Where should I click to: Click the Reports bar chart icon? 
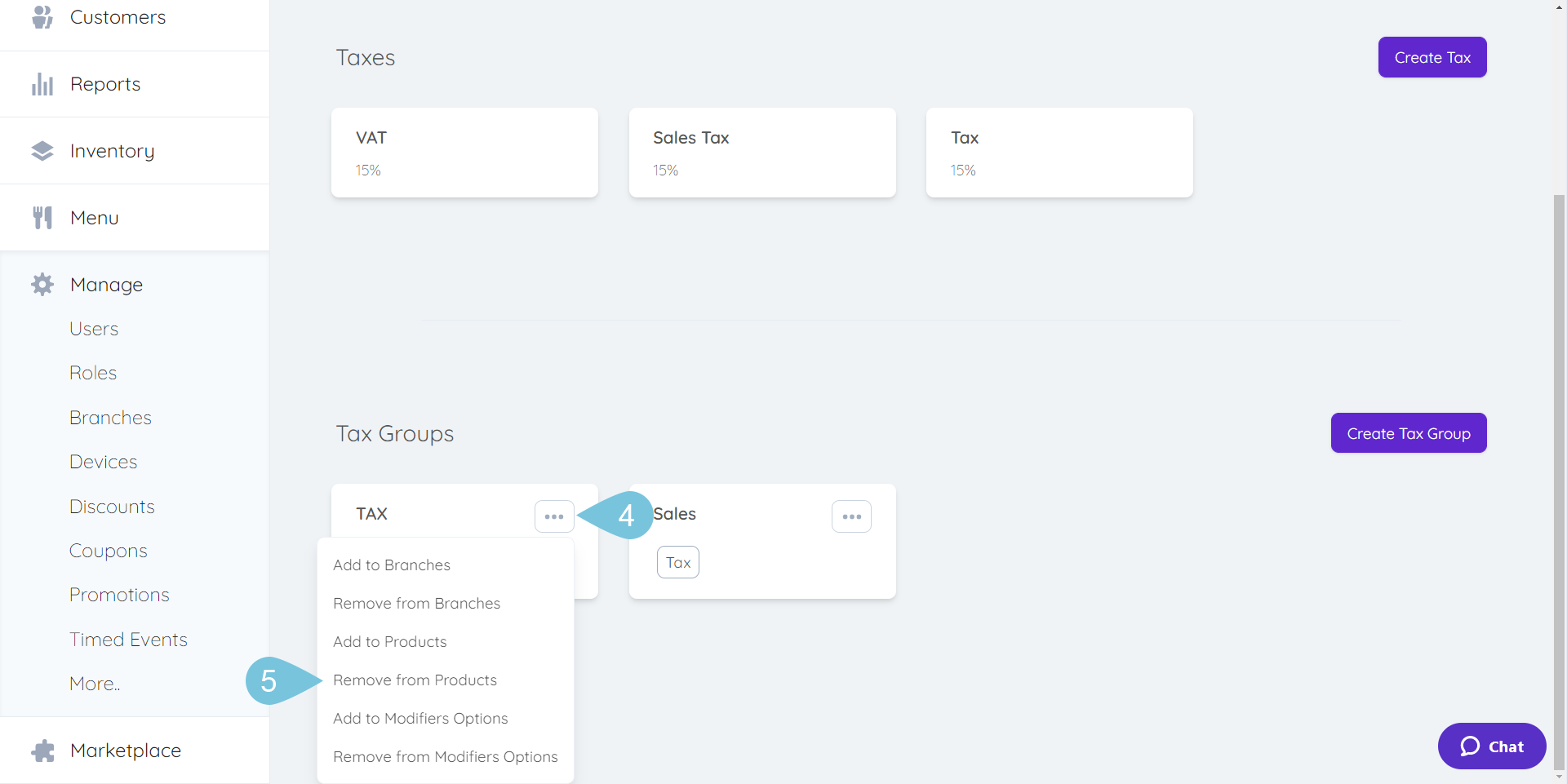point(42,84)
